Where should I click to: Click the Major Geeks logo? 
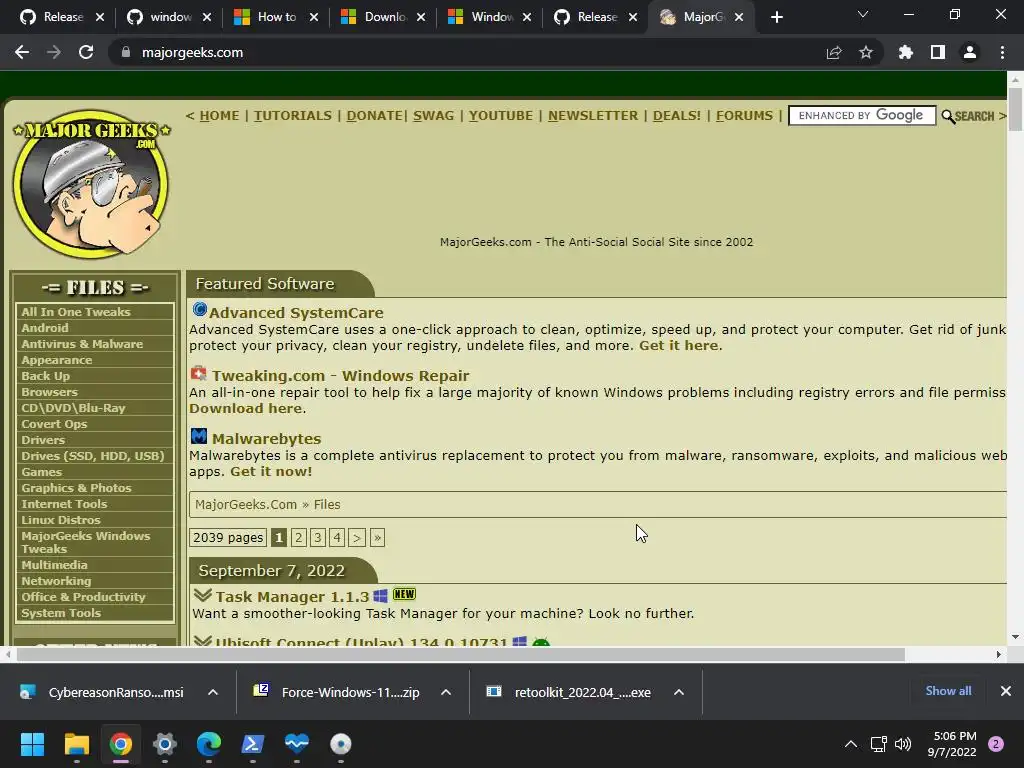point(91,184)
